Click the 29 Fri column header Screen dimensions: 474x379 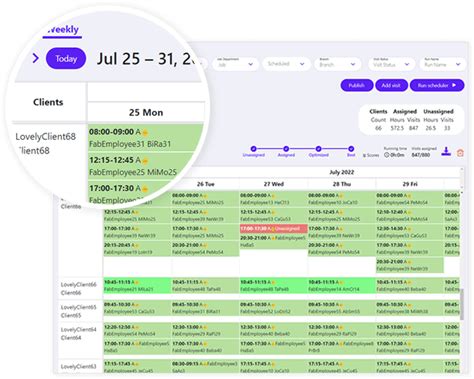(x=410, y=184)
